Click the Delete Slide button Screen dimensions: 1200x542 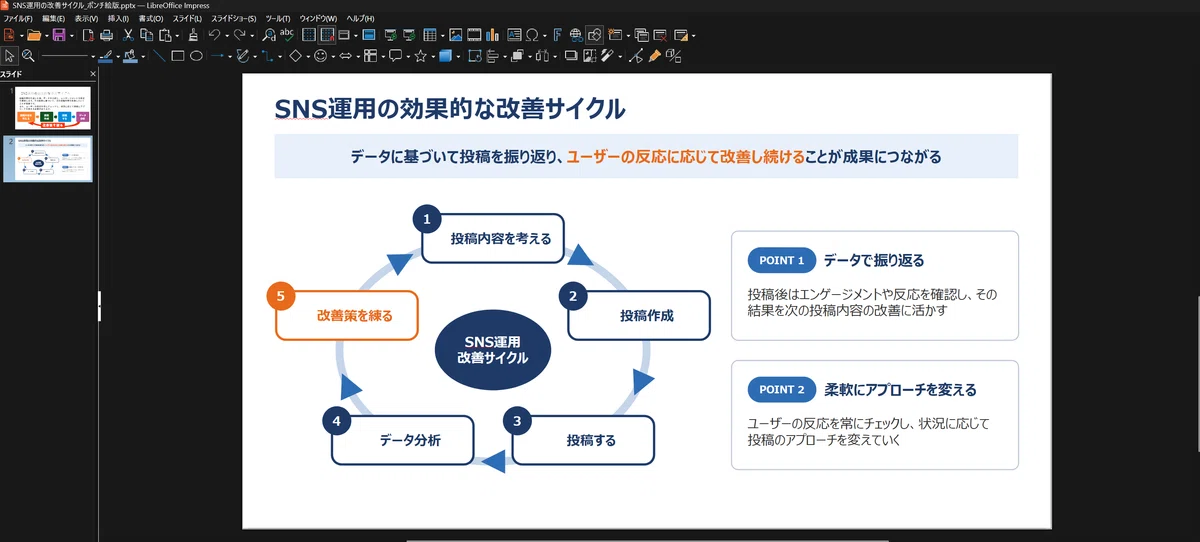point(660,35)
